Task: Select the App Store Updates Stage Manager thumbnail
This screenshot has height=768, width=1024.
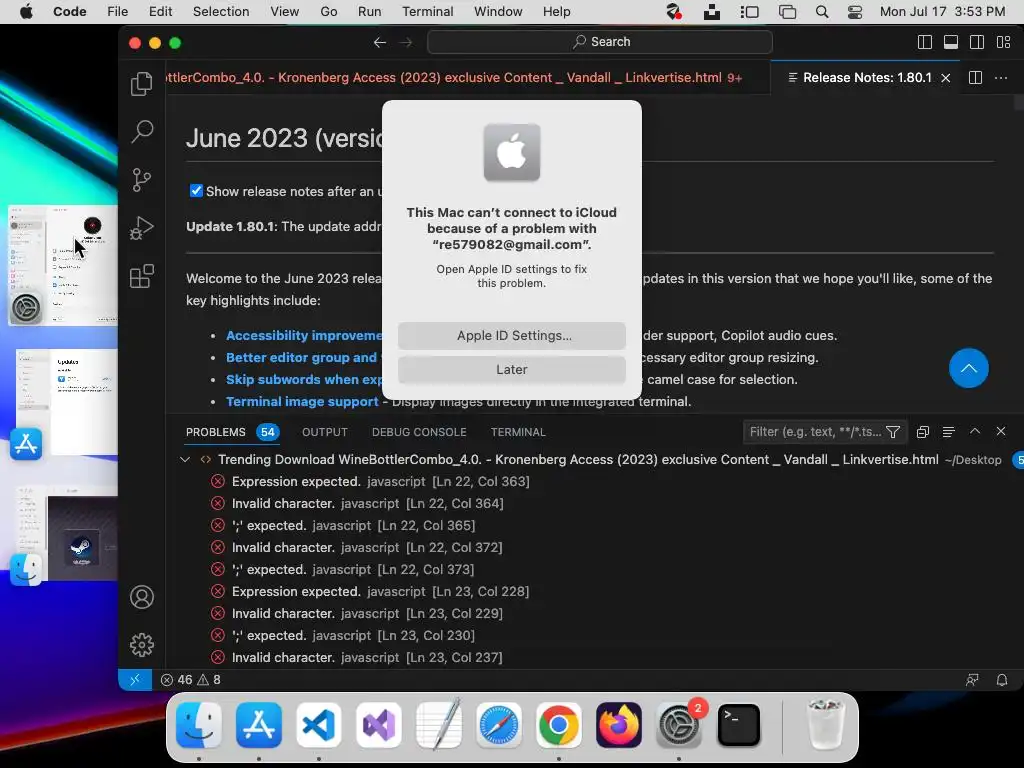Action: pos(67,402)
